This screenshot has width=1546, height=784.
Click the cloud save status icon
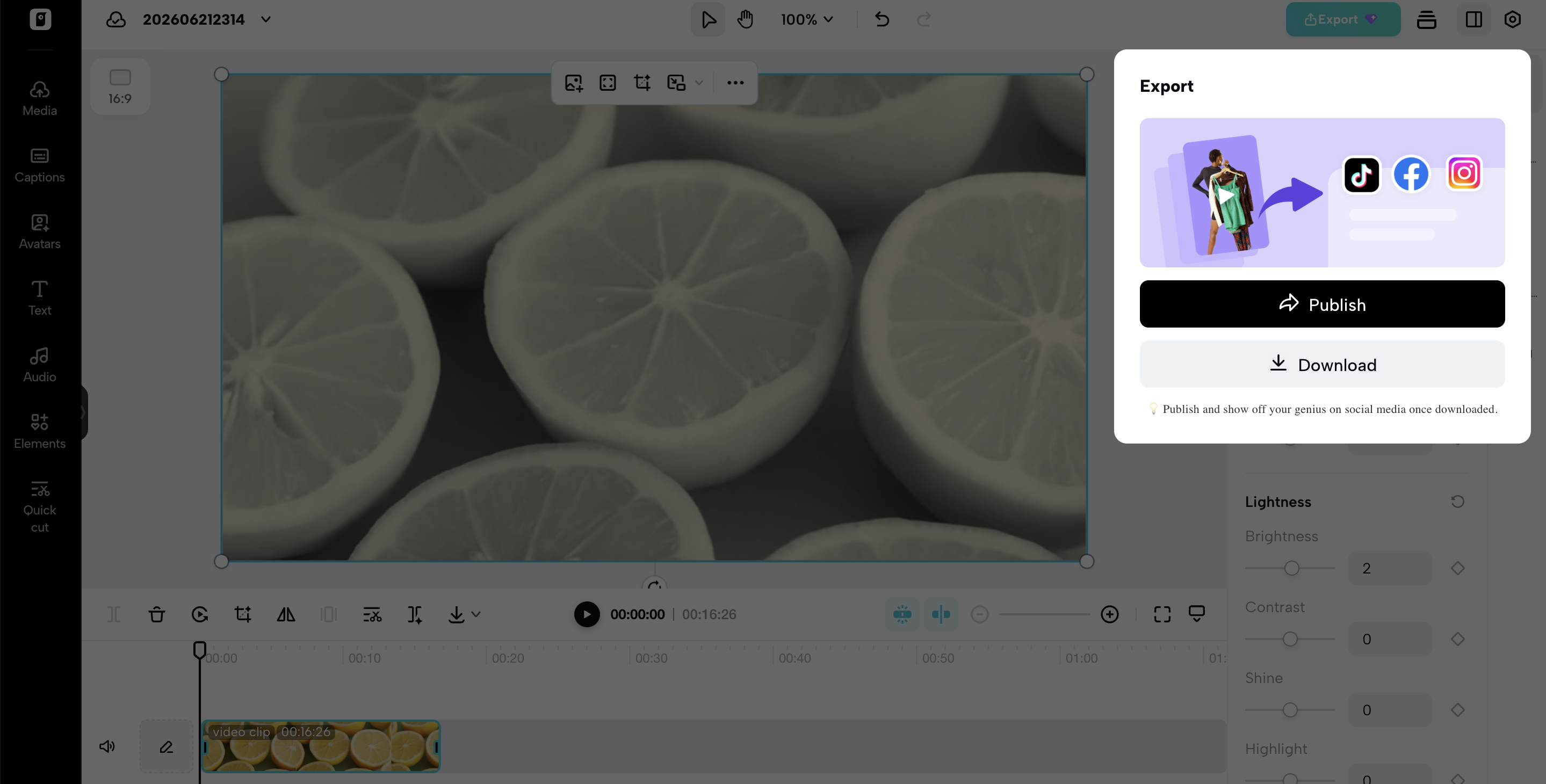(x=116, y=20)
